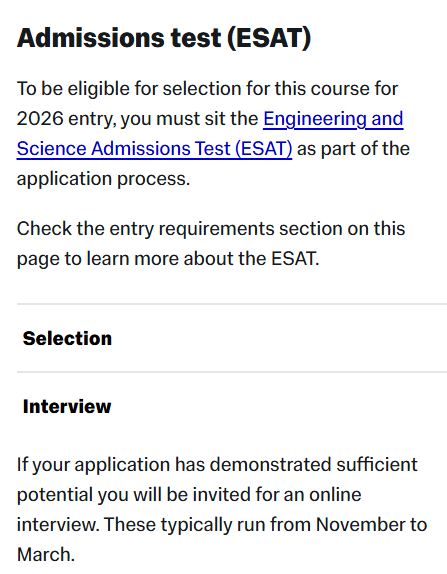The height and width of the screenshot is (574, 447).
Task: Click the word 'March.' ending the paragraph
Action: (x=46, y=555)
